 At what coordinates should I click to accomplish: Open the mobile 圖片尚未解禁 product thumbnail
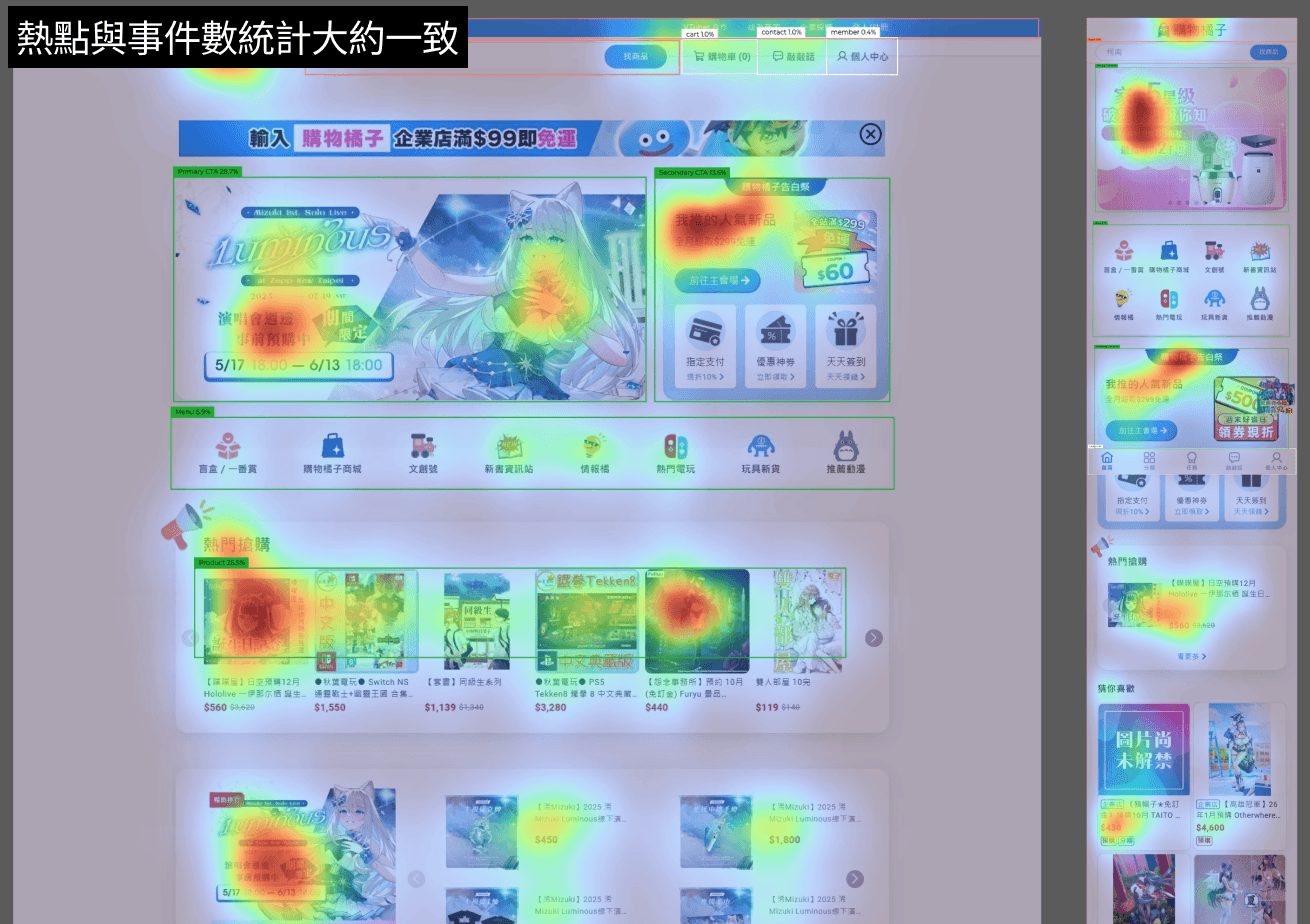(1144, 750)
